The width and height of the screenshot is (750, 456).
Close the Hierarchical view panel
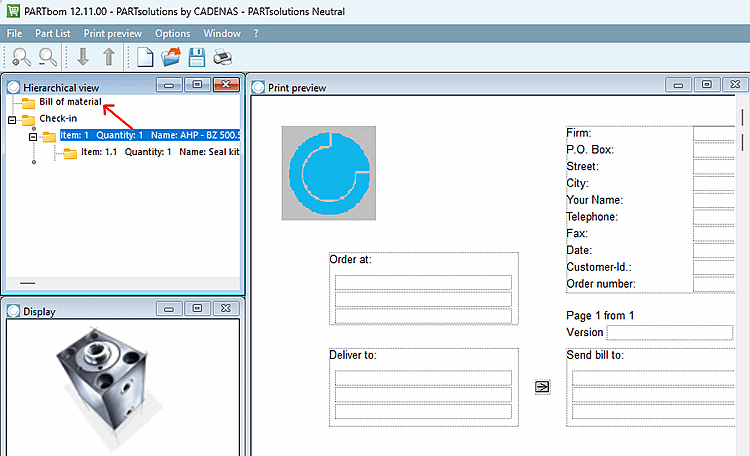pos(226,85)
